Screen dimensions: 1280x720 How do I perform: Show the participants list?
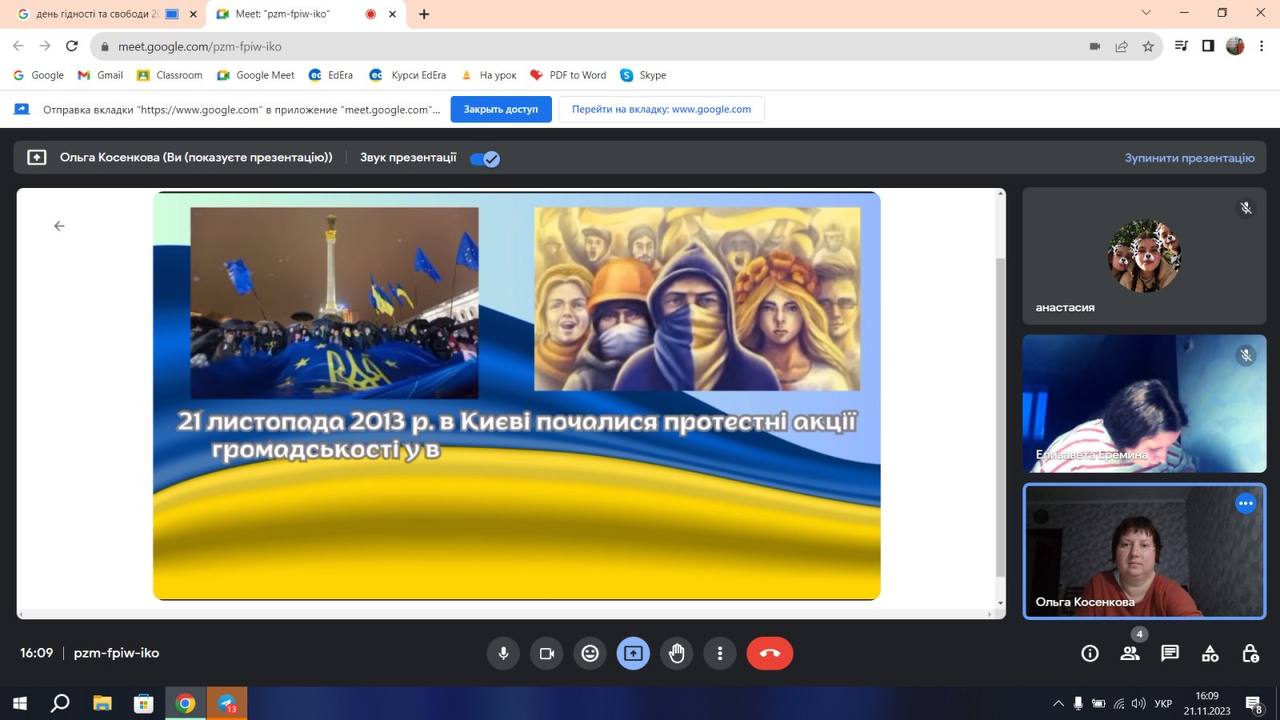coord(1130,653)
